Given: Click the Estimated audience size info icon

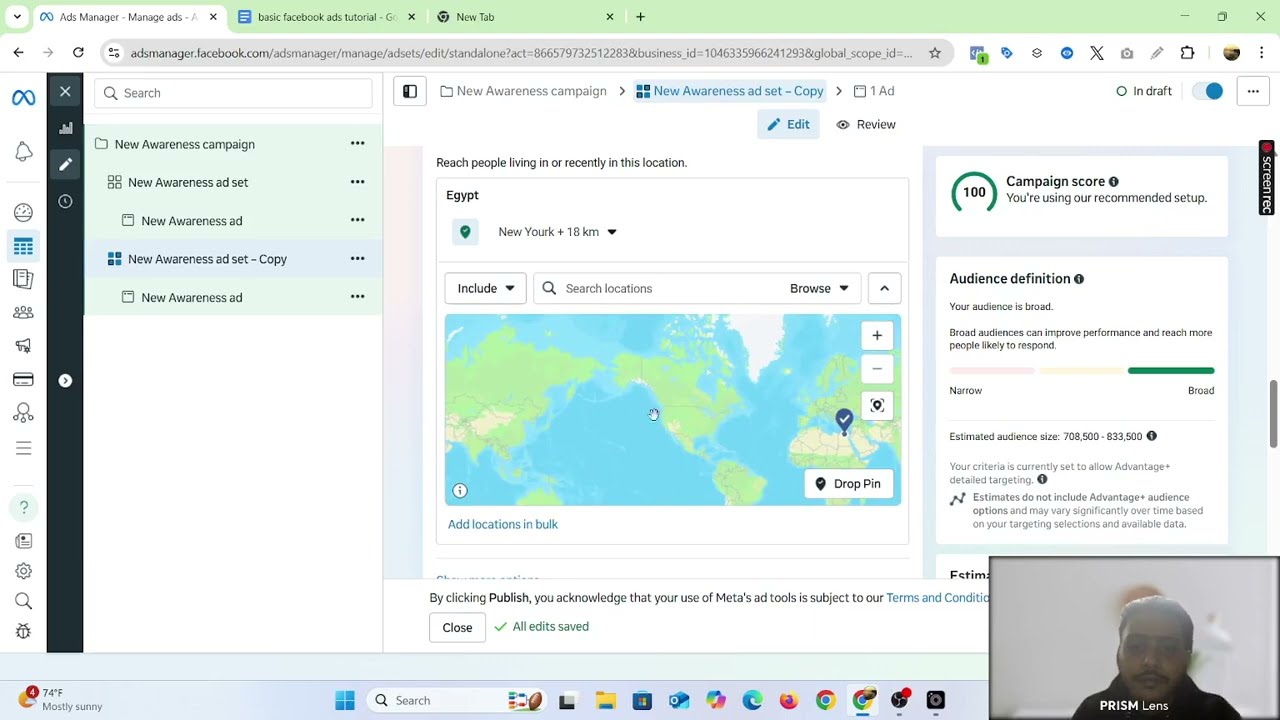Looking at the screenshot, I should 1151,436.
